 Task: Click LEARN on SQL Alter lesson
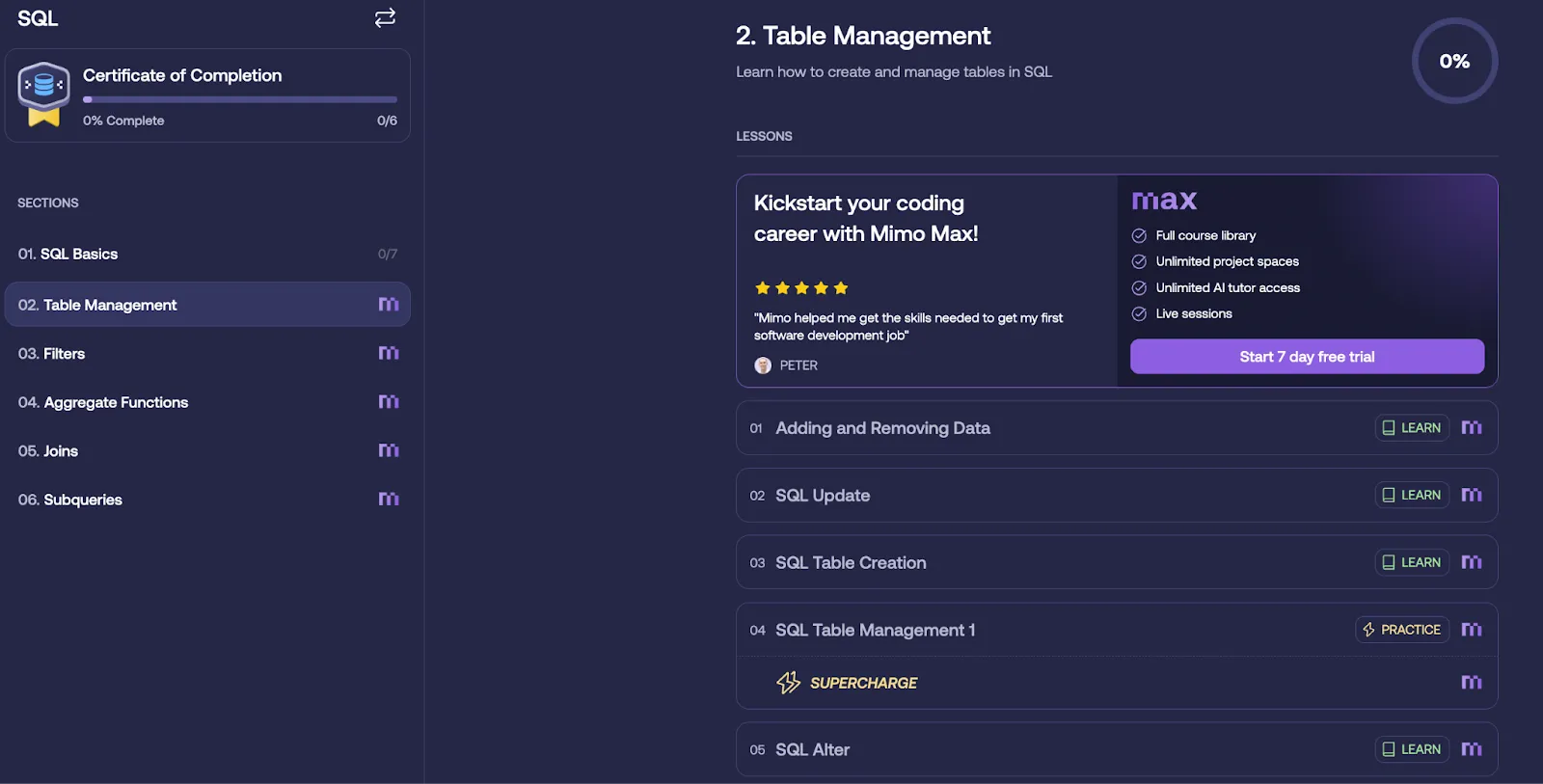[x=1412, y=749]
